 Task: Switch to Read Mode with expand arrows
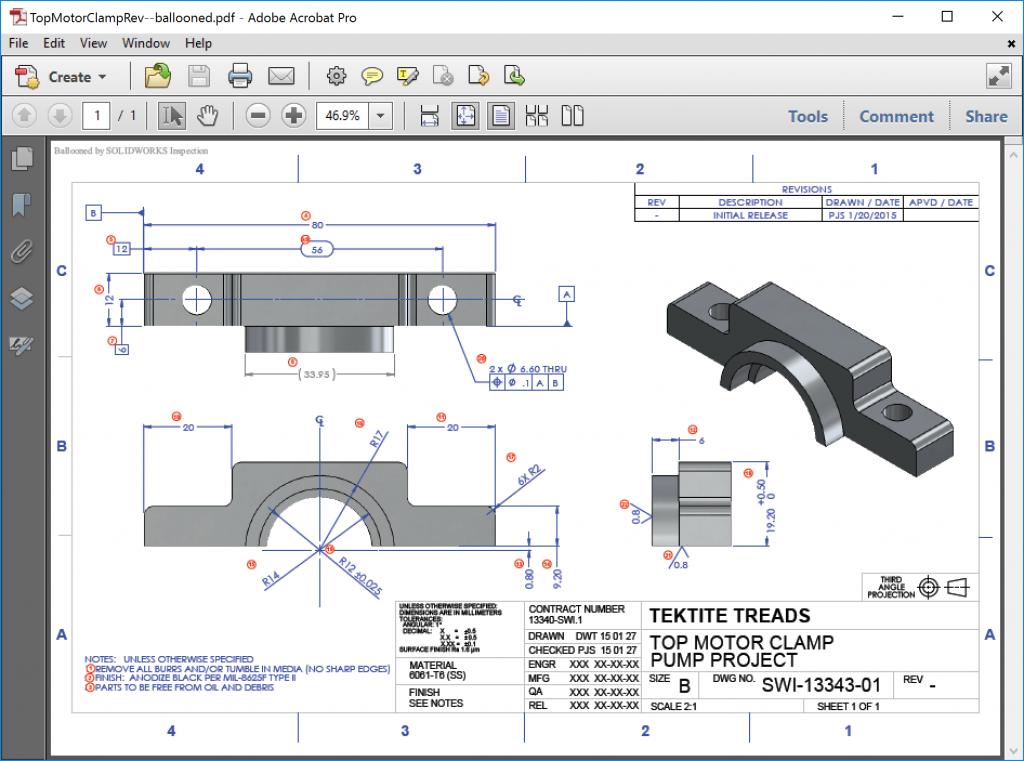[x=999, y=76]
